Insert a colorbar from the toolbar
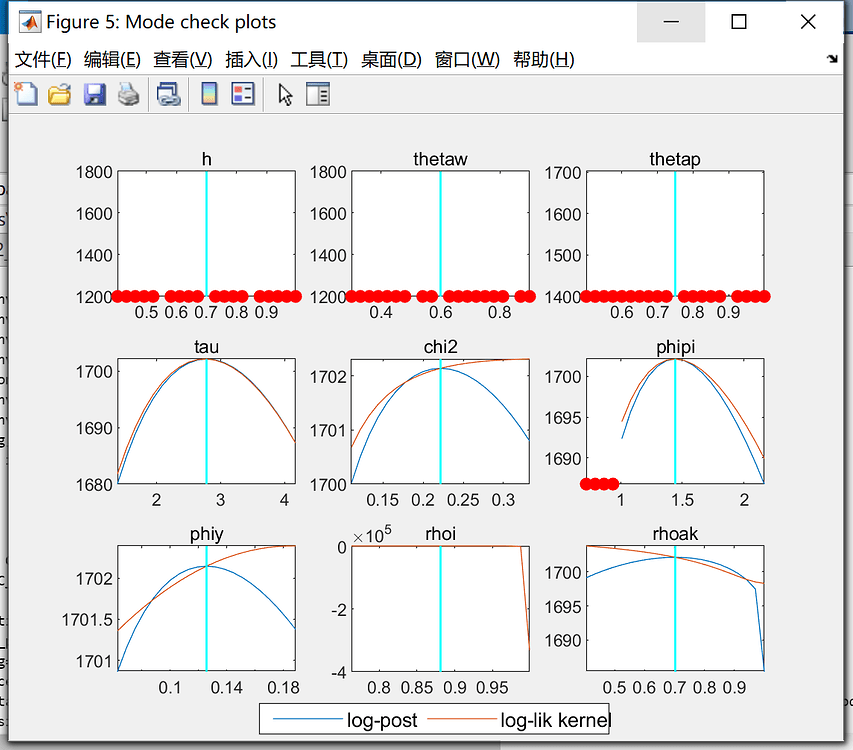This screenshot has height=750, width=853. coord(211,93)
